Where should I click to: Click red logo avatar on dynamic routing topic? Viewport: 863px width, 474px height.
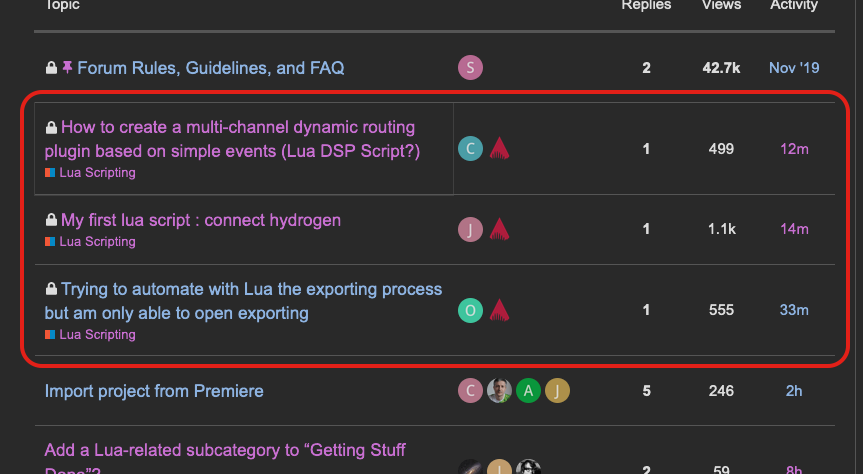pyautogui.click(x=500, y=149)
